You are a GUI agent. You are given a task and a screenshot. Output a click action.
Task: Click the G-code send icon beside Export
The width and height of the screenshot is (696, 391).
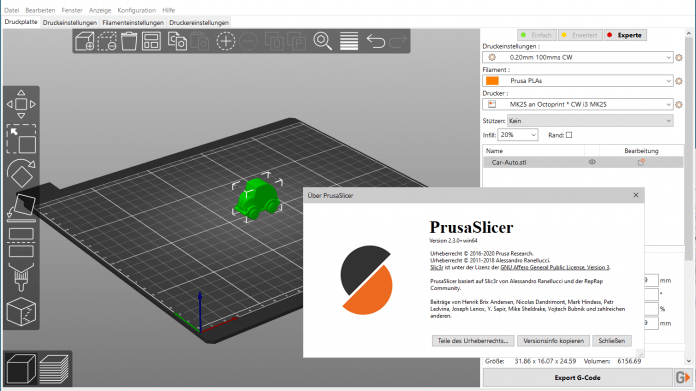[x=683, y=378]
